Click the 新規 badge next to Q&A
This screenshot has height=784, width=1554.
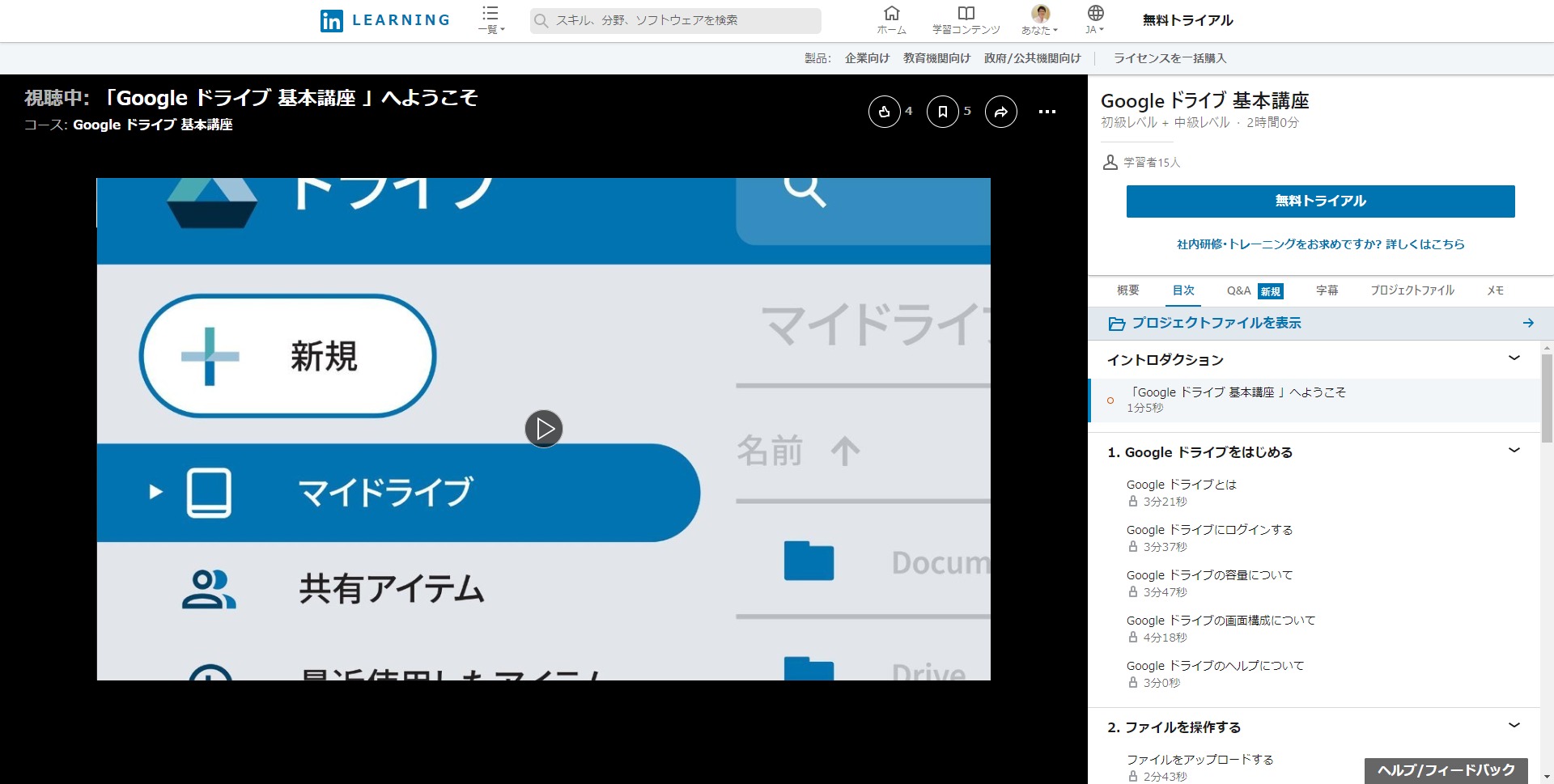[1271, 291]
